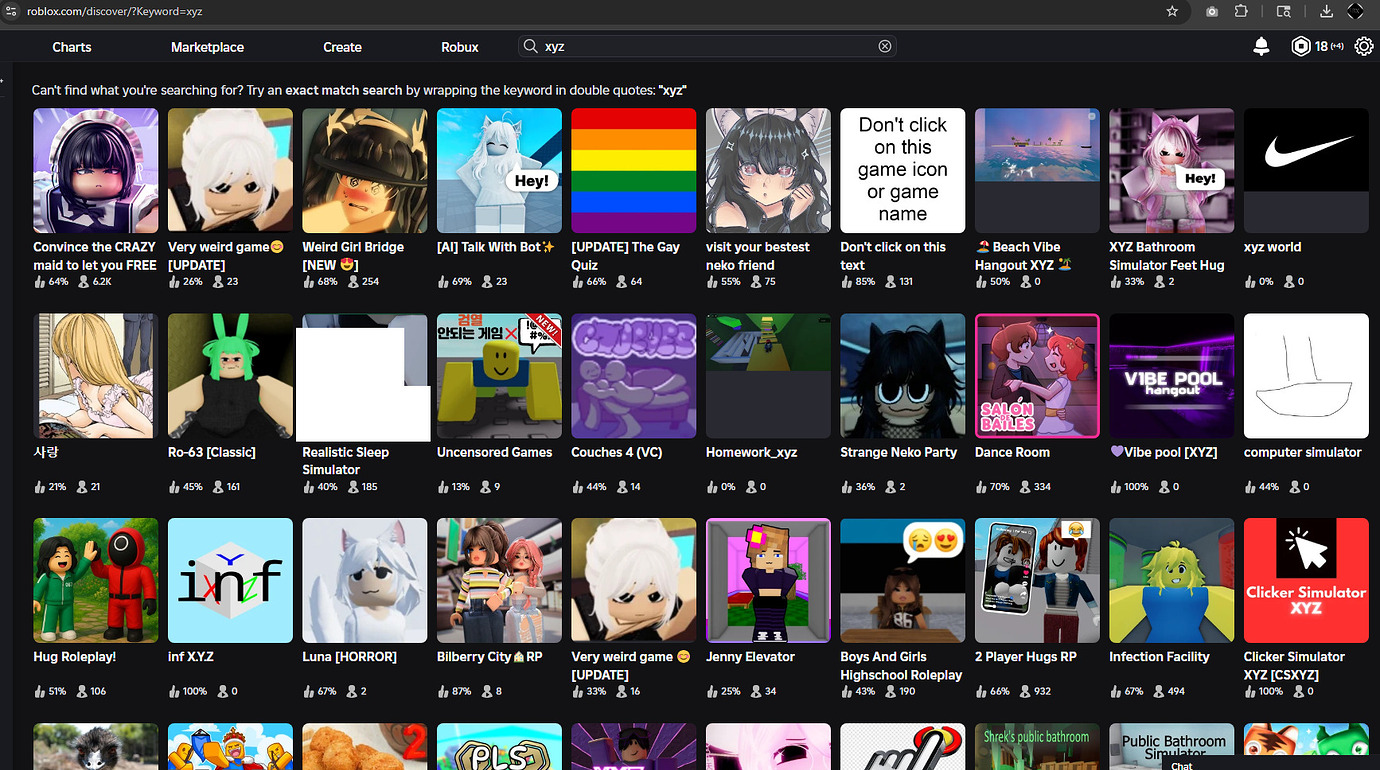Open the Create section

pos(342,47)
